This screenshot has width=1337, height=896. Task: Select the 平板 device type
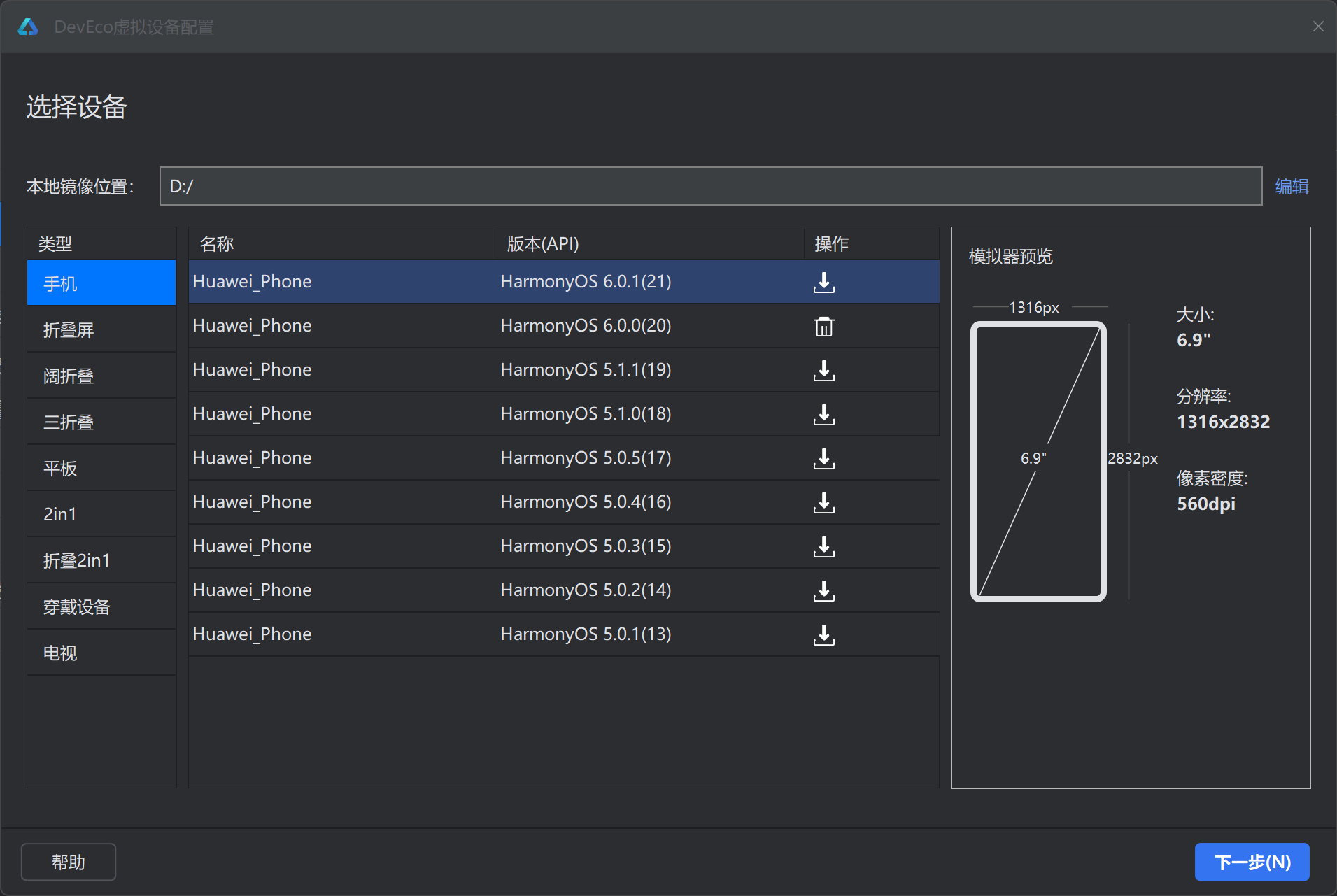[x=101, y=468]
